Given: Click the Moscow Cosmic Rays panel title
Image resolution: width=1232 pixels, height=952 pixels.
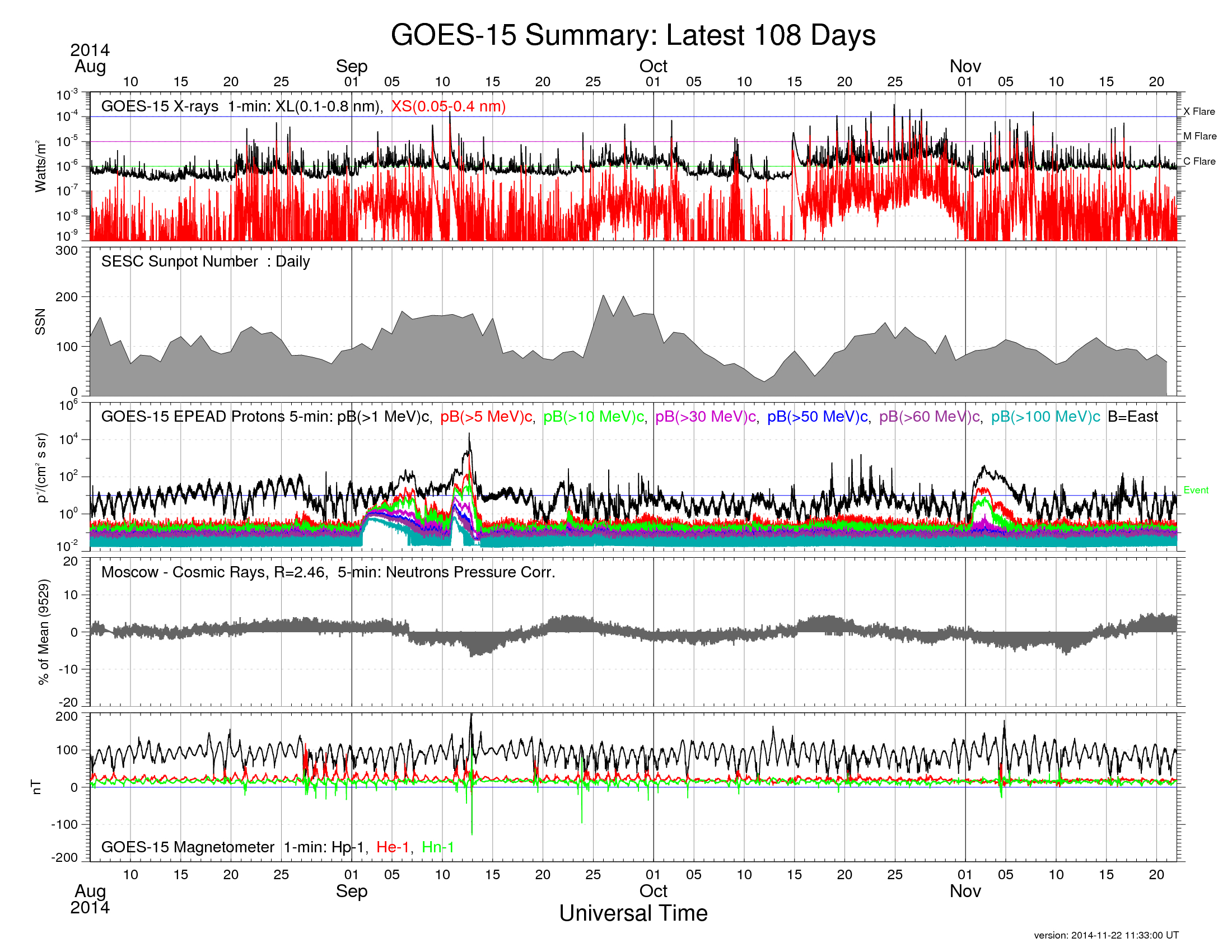Looking at the screenshot, I should pyautogui.click(x=328, y=572).
